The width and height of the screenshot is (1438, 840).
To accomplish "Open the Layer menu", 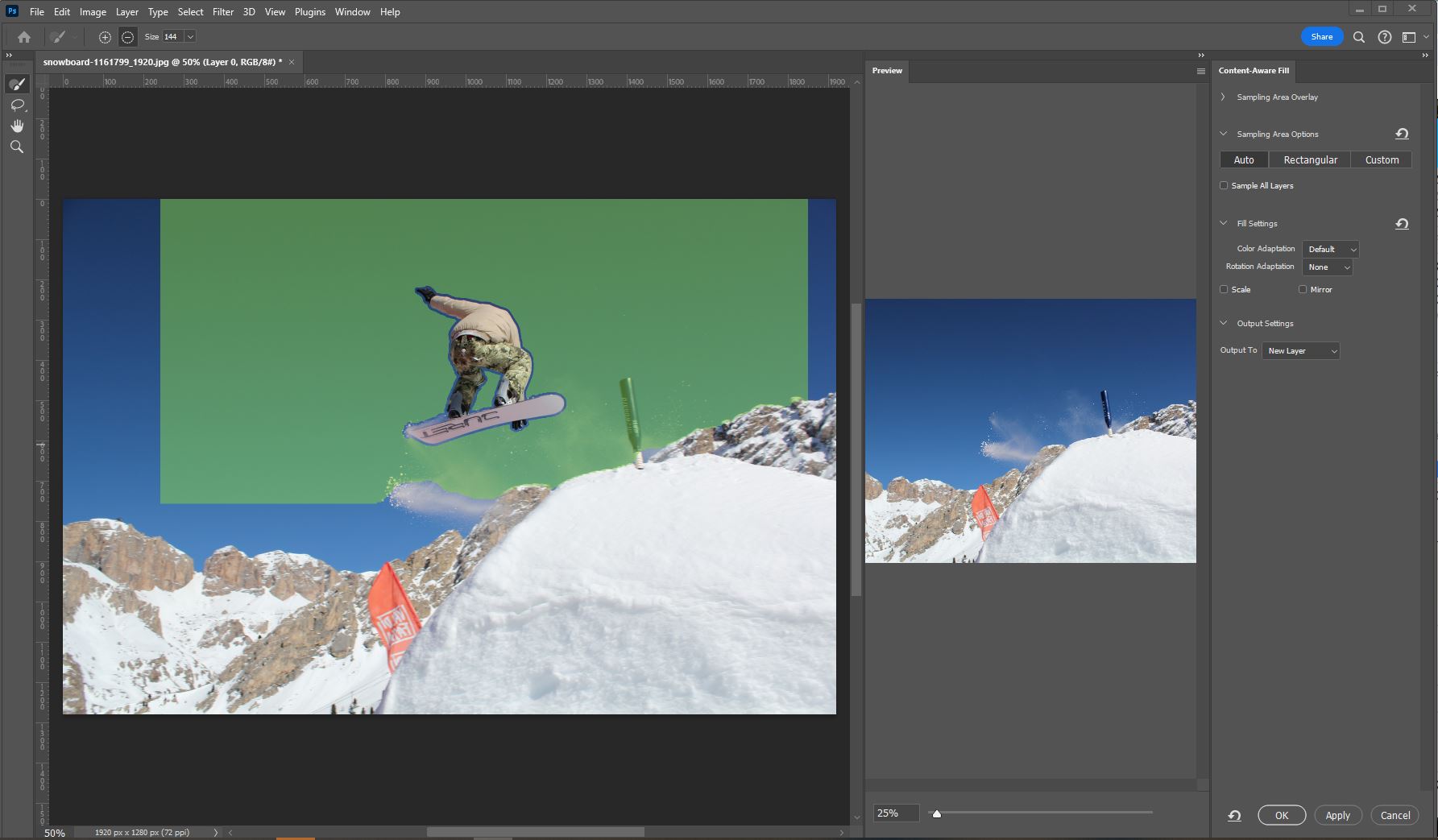I will point(127,12).
